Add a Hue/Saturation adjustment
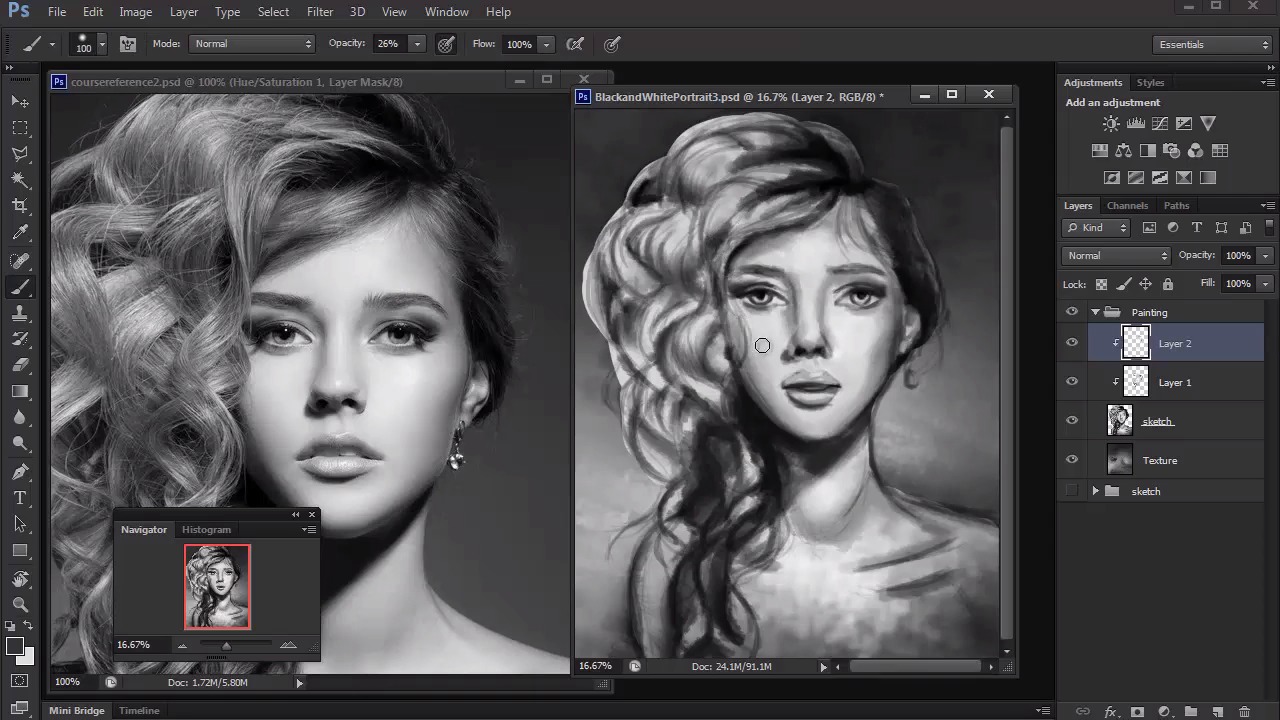 click(x=1100, y=151)
